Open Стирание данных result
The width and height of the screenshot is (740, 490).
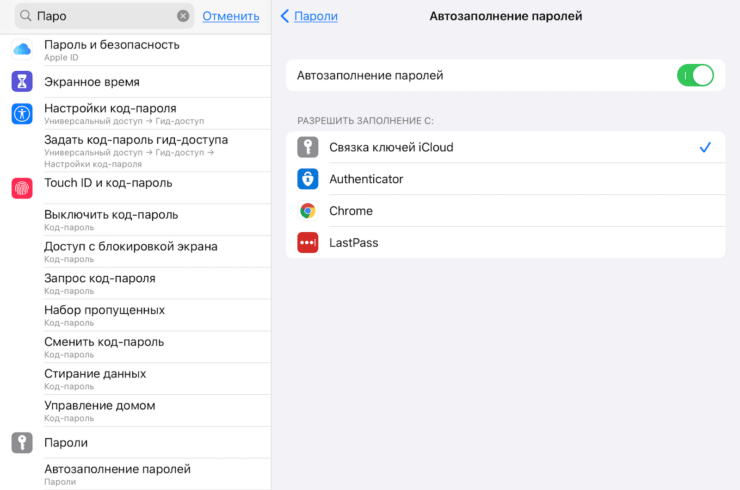click(135, 379)
